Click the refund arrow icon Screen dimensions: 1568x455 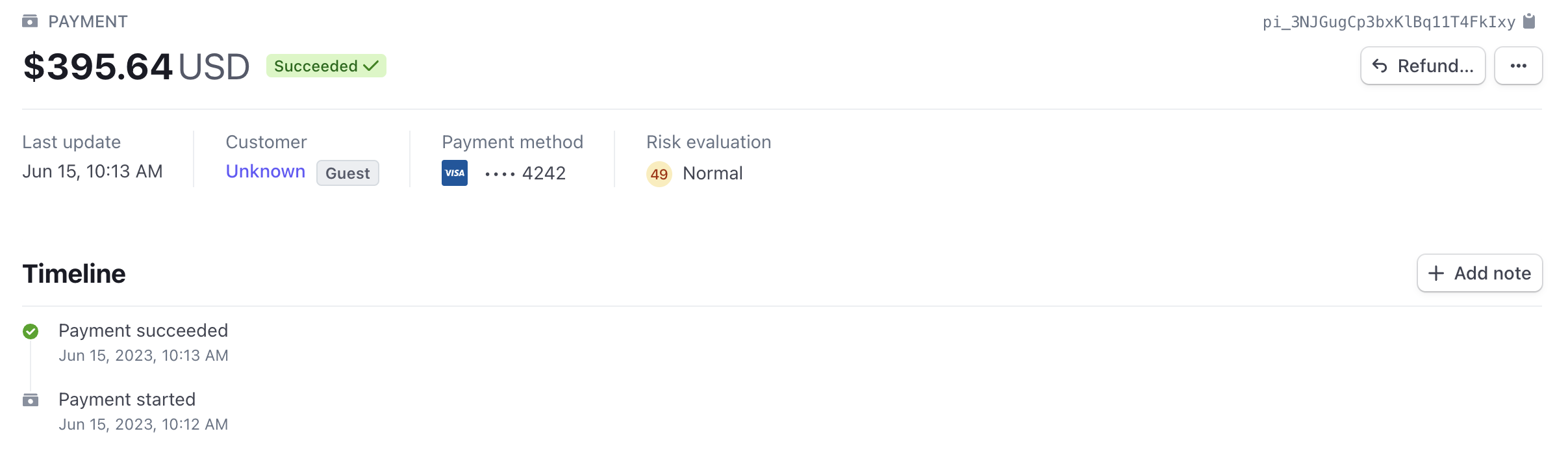coord(1380,66)
